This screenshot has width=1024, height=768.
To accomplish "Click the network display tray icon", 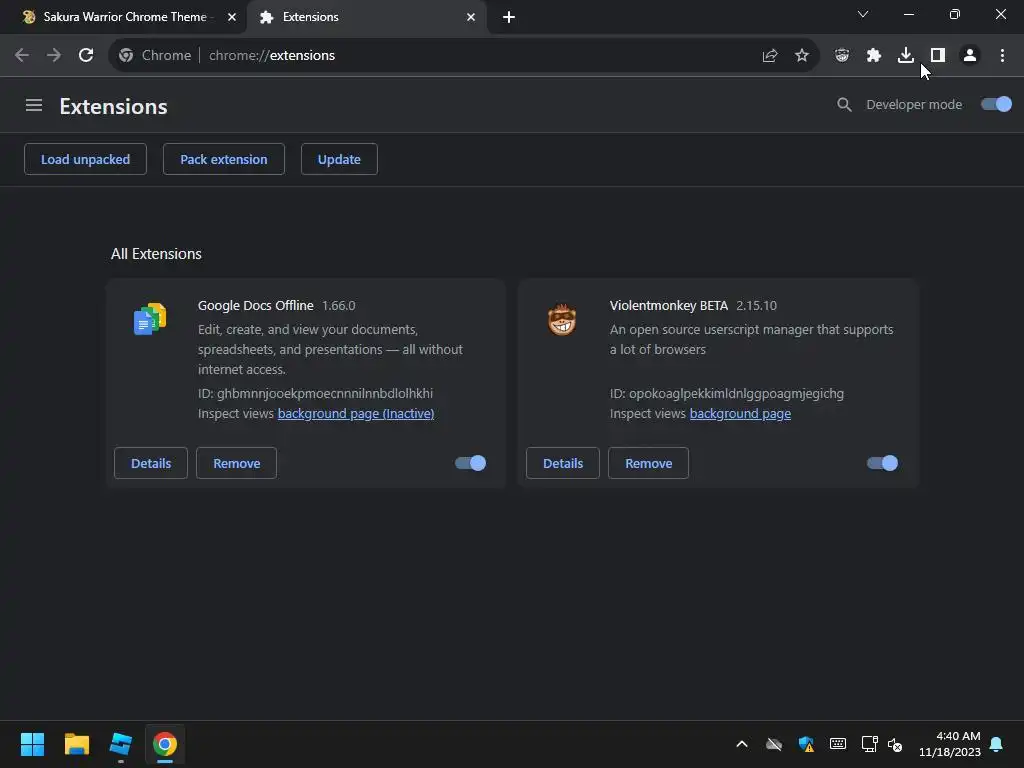I will pyautogui.click(x=870, y=744).
